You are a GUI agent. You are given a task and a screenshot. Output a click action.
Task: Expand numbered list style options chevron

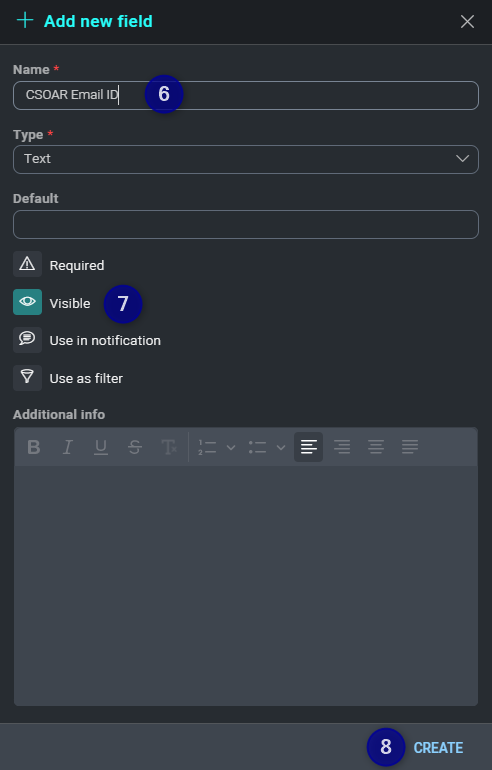[231, 447]
